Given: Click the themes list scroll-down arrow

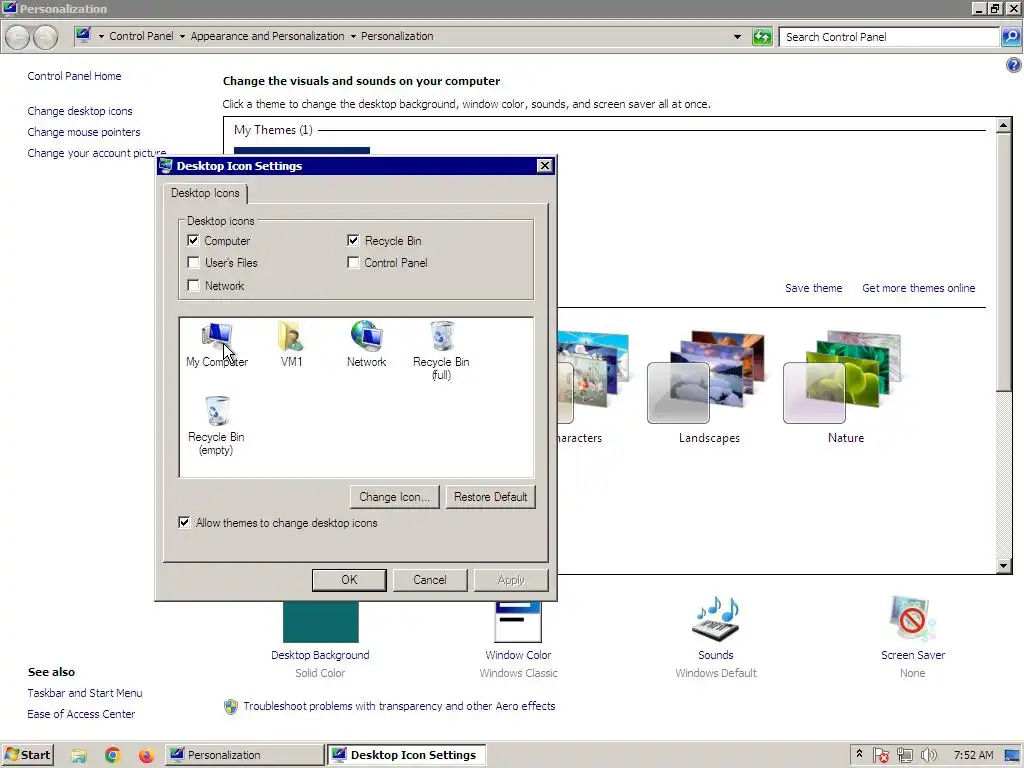Looking at the screenshot, I should 1004,566.
